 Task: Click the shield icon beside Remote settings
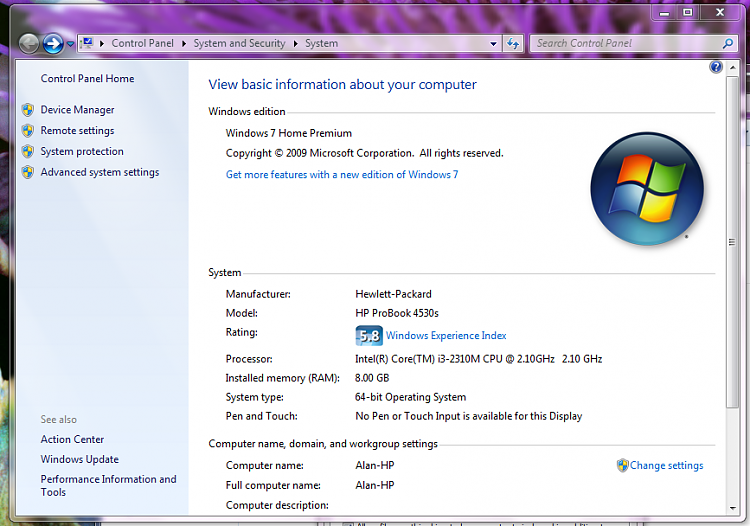coord(28,131)
